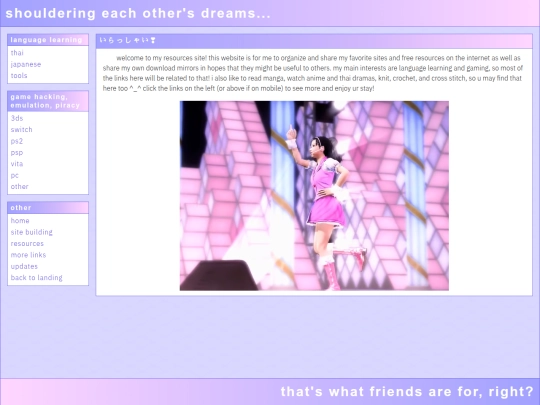Screen dimensions: 540x405
Task: Click the pink idol dancer image
Action: [x=314, y=196]
